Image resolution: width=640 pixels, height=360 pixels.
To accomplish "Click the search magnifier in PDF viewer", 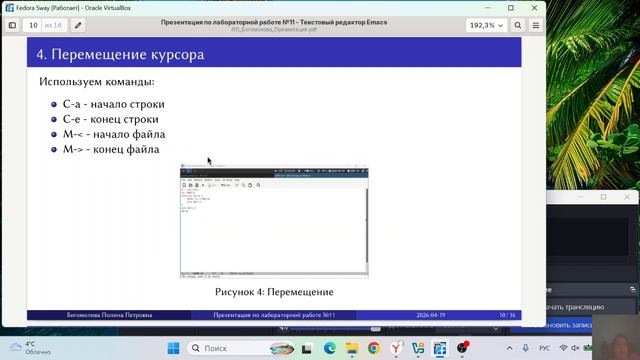I will click(x=518, y=25).
